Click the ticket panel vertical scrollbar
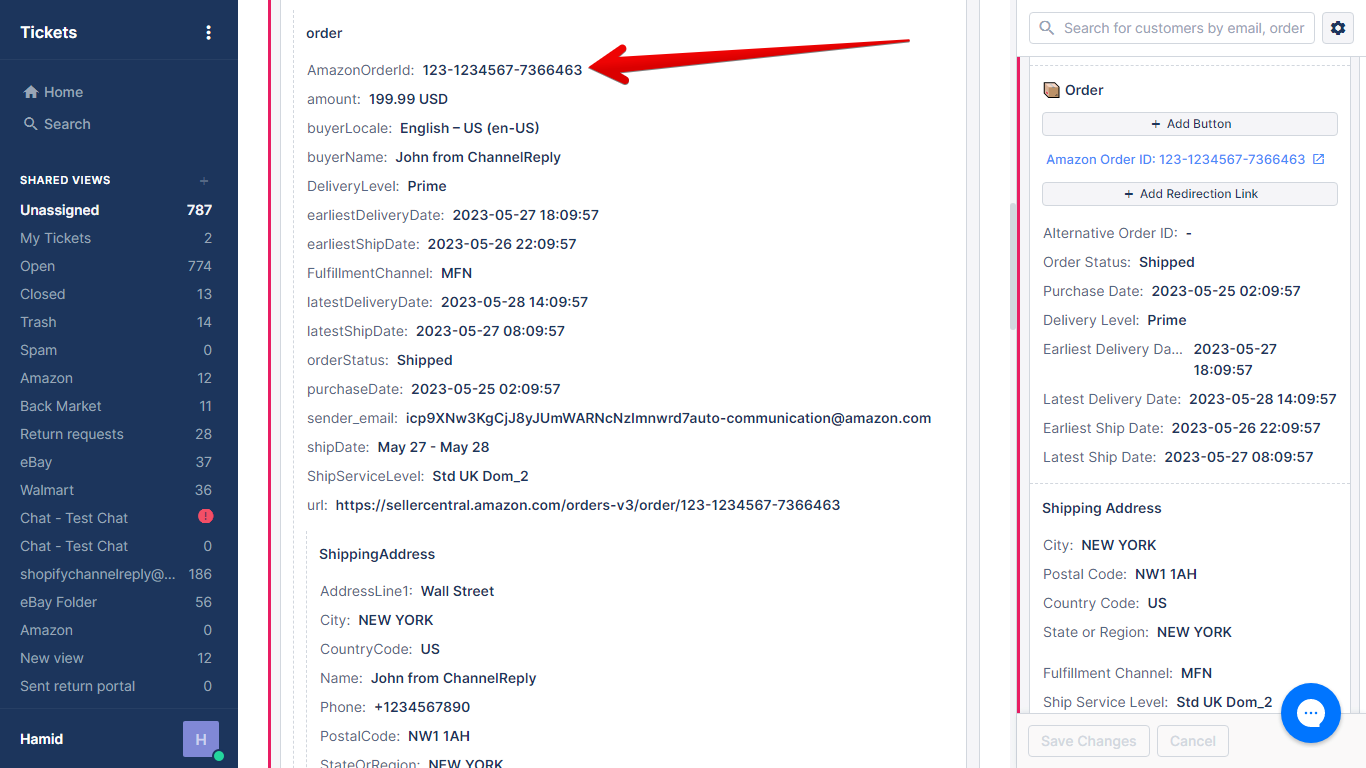Viewport: 1366px width, 768px height. tap(1012, 267)
